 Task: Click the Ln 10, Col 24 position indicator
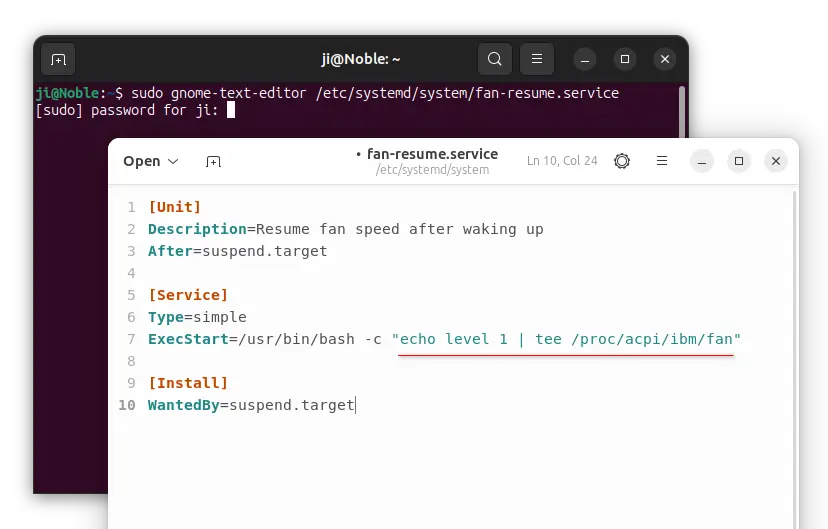click(x=562, y=161)
